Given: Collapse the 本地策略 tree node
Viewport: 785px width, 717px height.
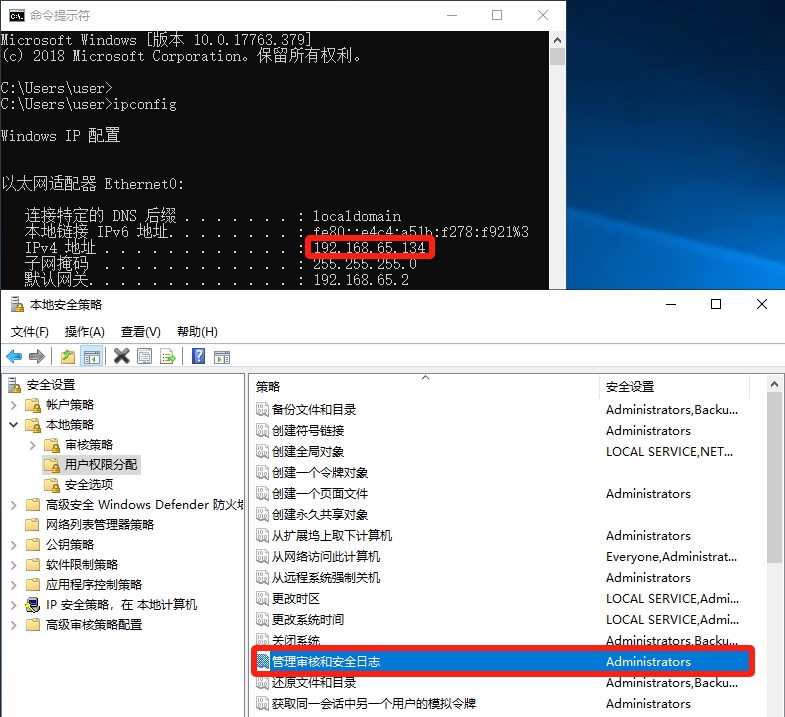Looking at the screenshot, I should point(14,425).
